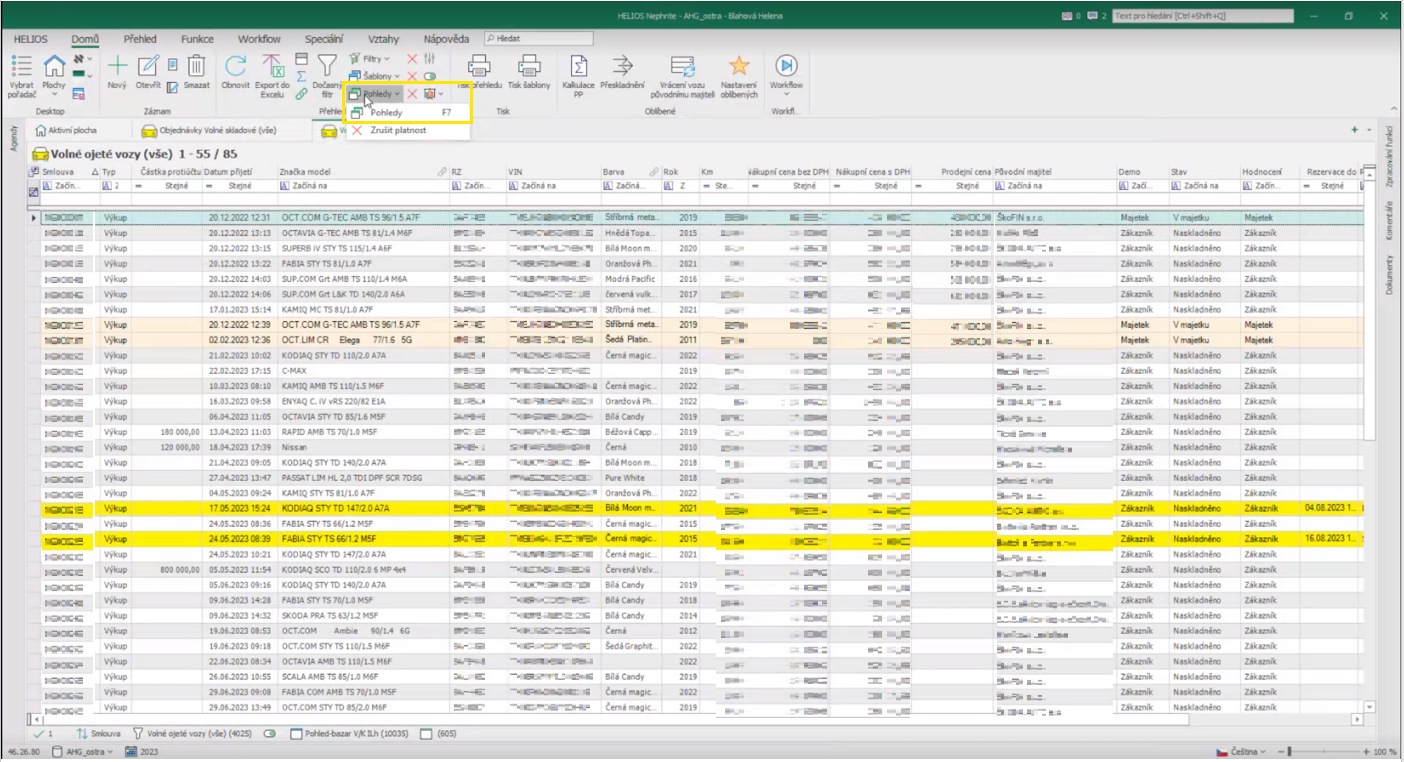Refresh the list with the Obnovit icon
1404x762 pixels.
(236, 66)
